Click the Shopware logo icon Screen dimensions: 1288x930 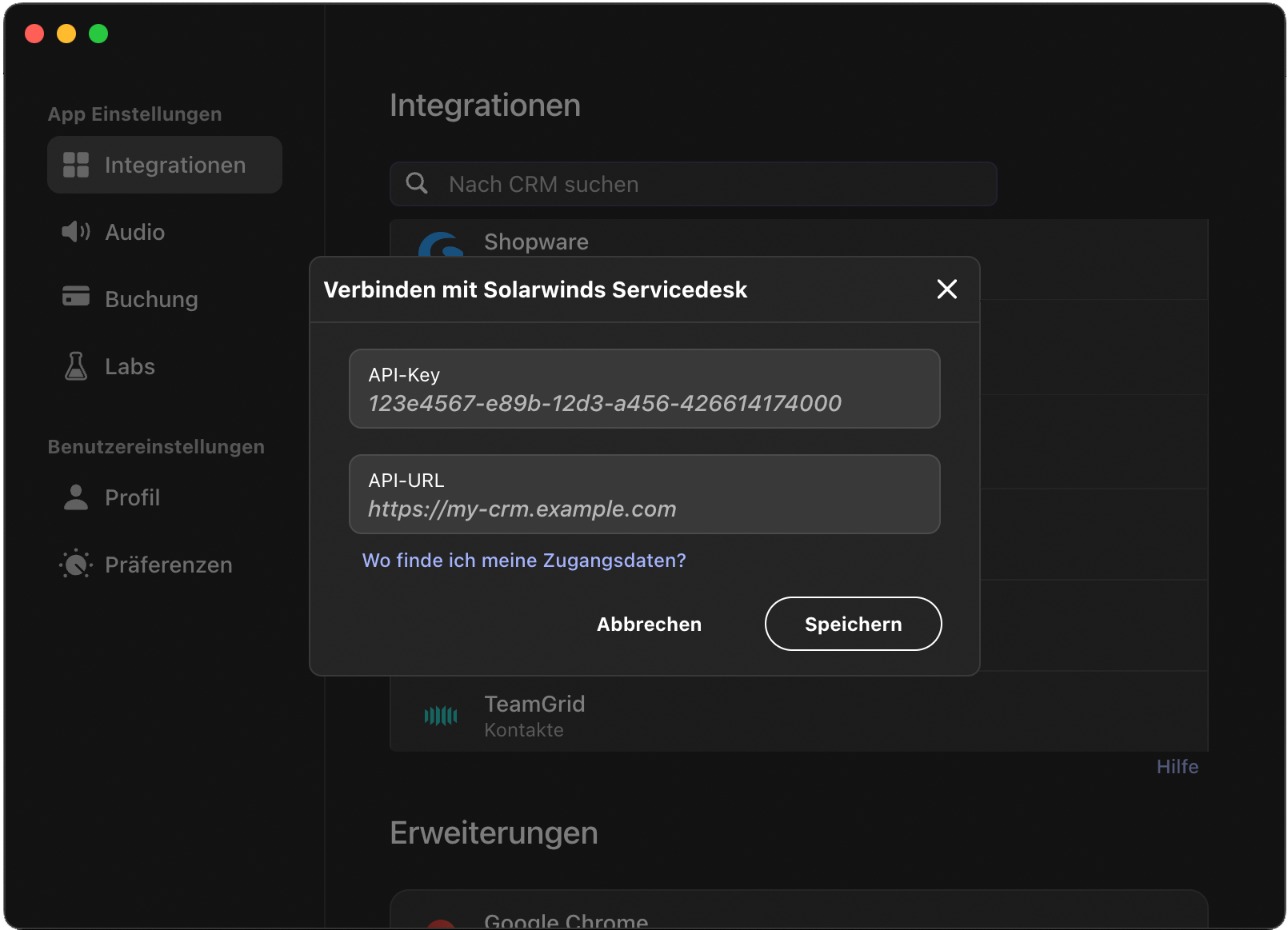[x=441, y=244]
